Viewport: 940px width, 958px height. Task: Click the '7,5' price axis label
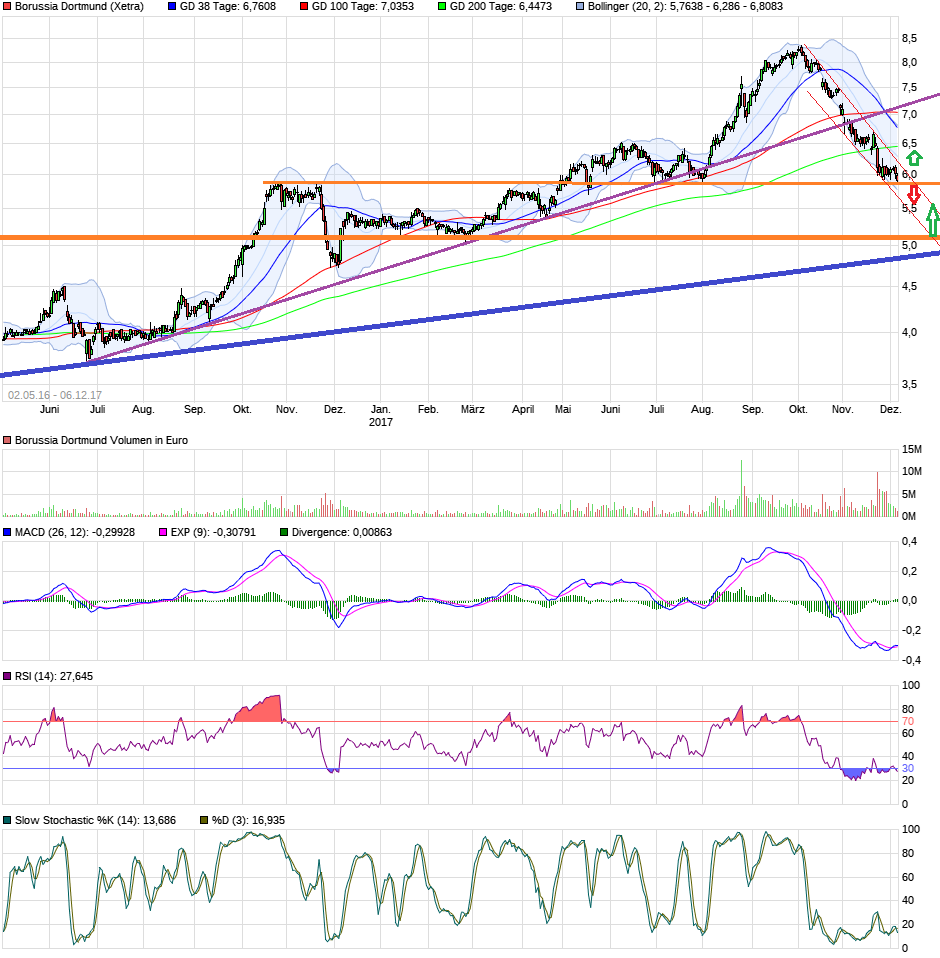[909, 87]
